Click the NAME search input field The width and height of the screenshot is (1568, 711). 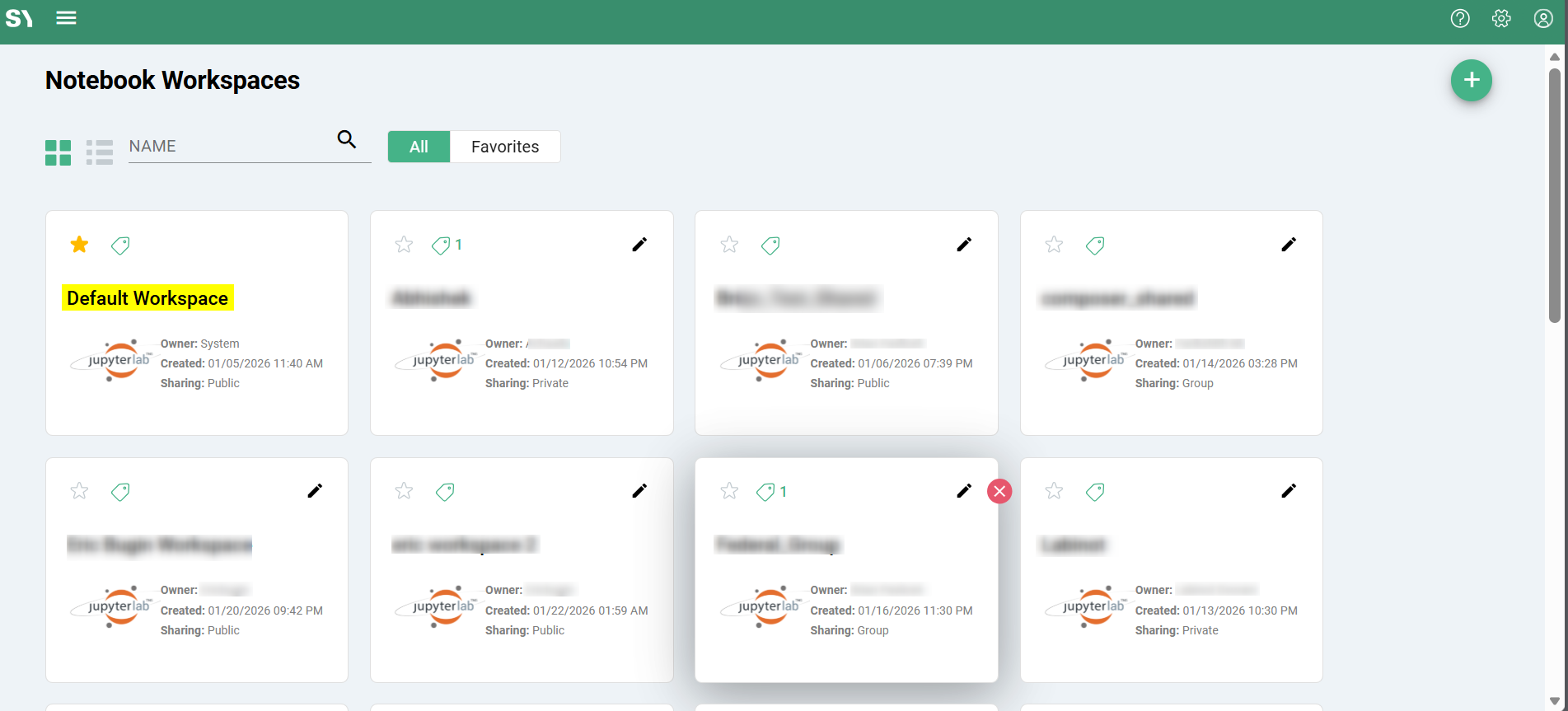(231, 147)
